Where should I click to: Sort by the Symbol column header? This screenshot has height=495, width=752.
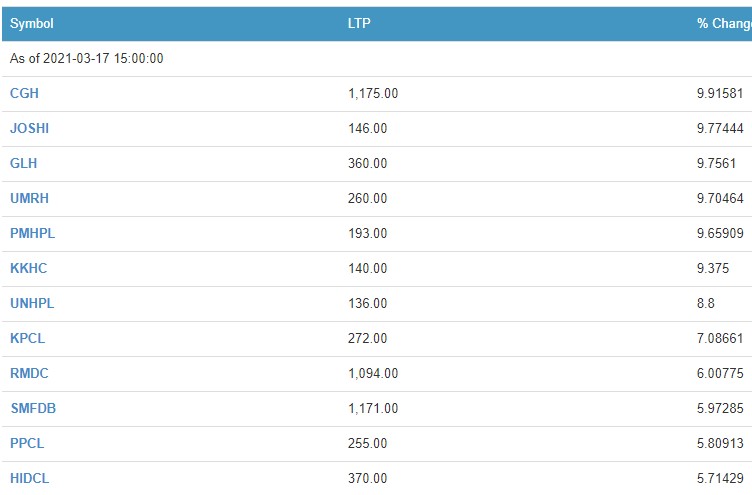32,23
